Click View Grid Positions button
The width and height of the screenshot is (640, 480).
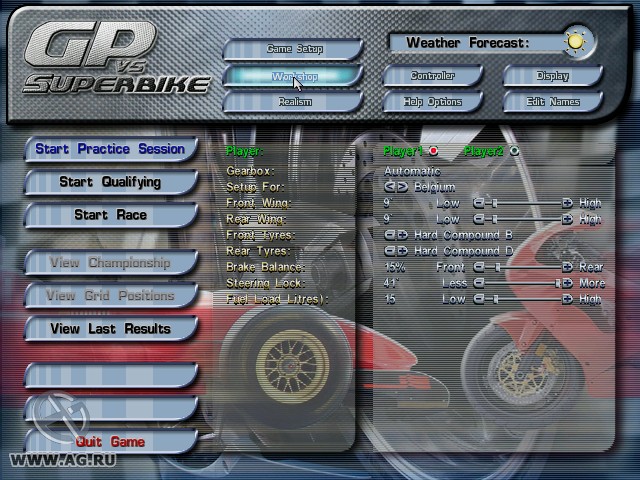[111, 295]
